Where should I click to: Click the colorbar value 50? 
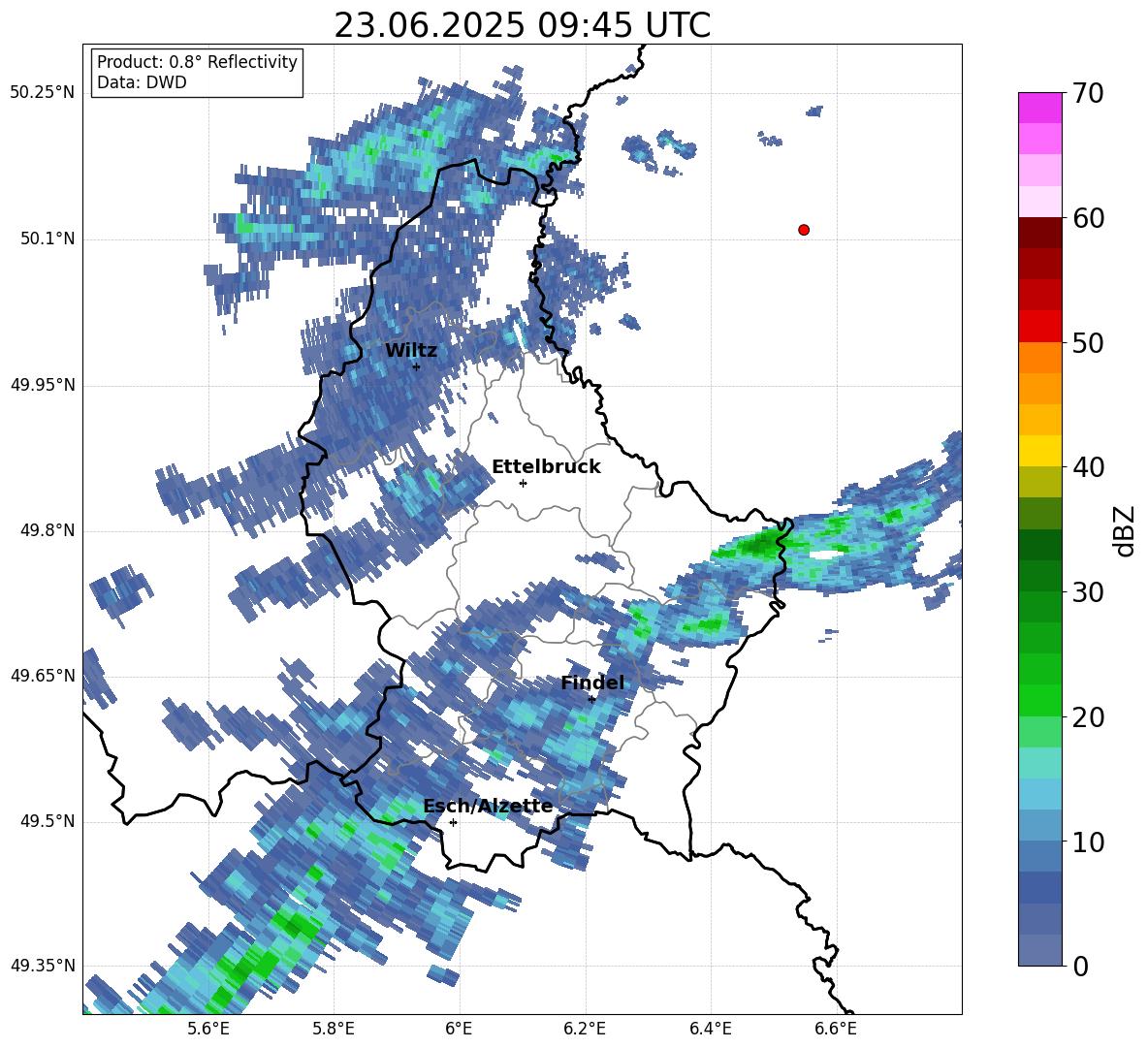pos(1089,342)
